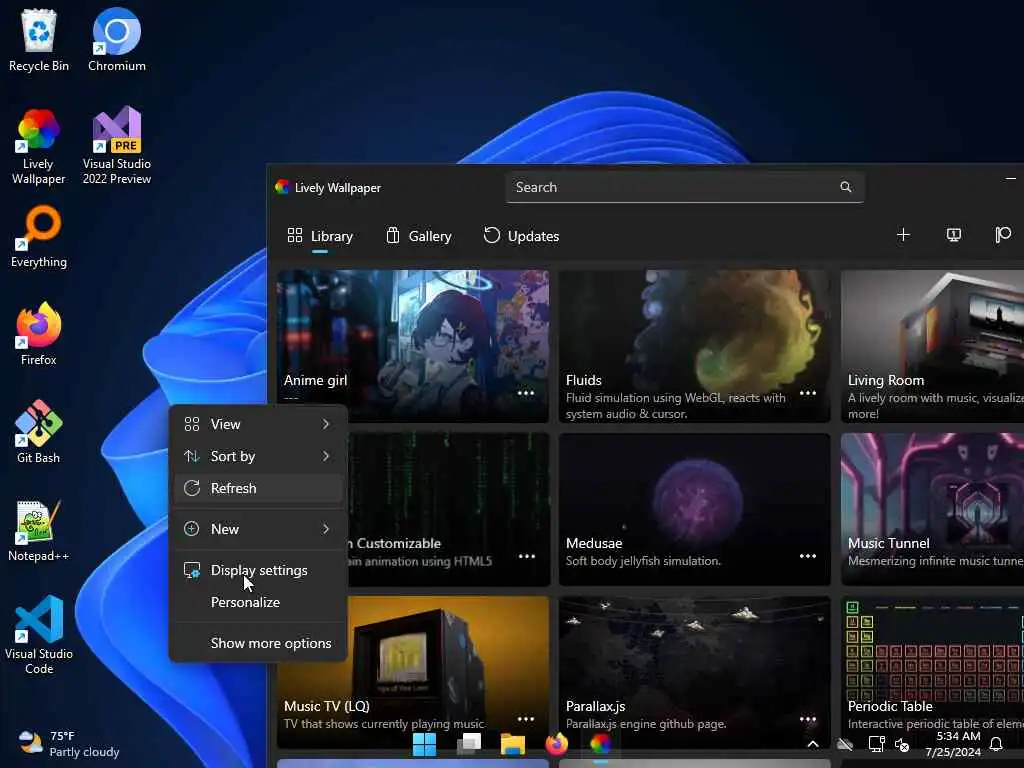Viewport: 1024px width, 768px height.
Task: Click the Lively Wallpaper taskbar icon
Action: 600,744
